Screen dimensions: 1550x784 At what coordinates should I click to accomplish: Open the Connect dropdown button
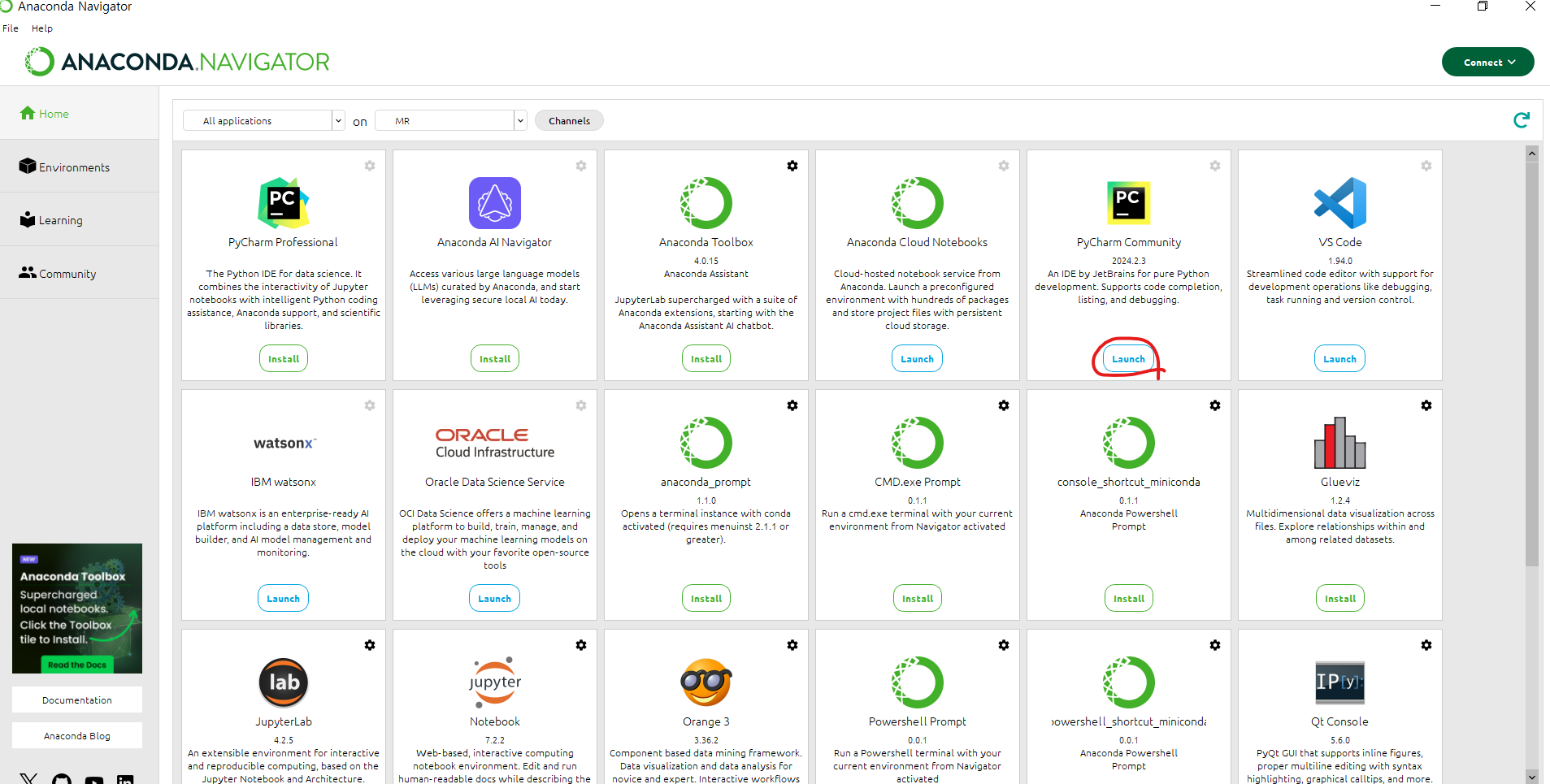point(1487,62)
